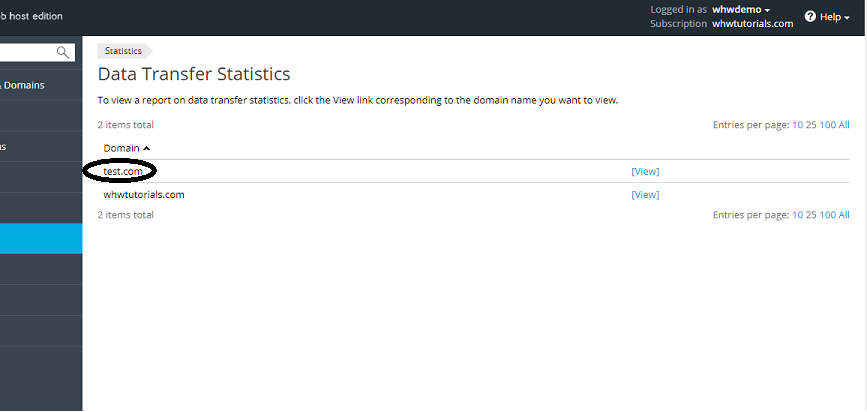Screen dimensions: 867x412
Task: Set top entries per page to 10
Action: tap(797, 125)
